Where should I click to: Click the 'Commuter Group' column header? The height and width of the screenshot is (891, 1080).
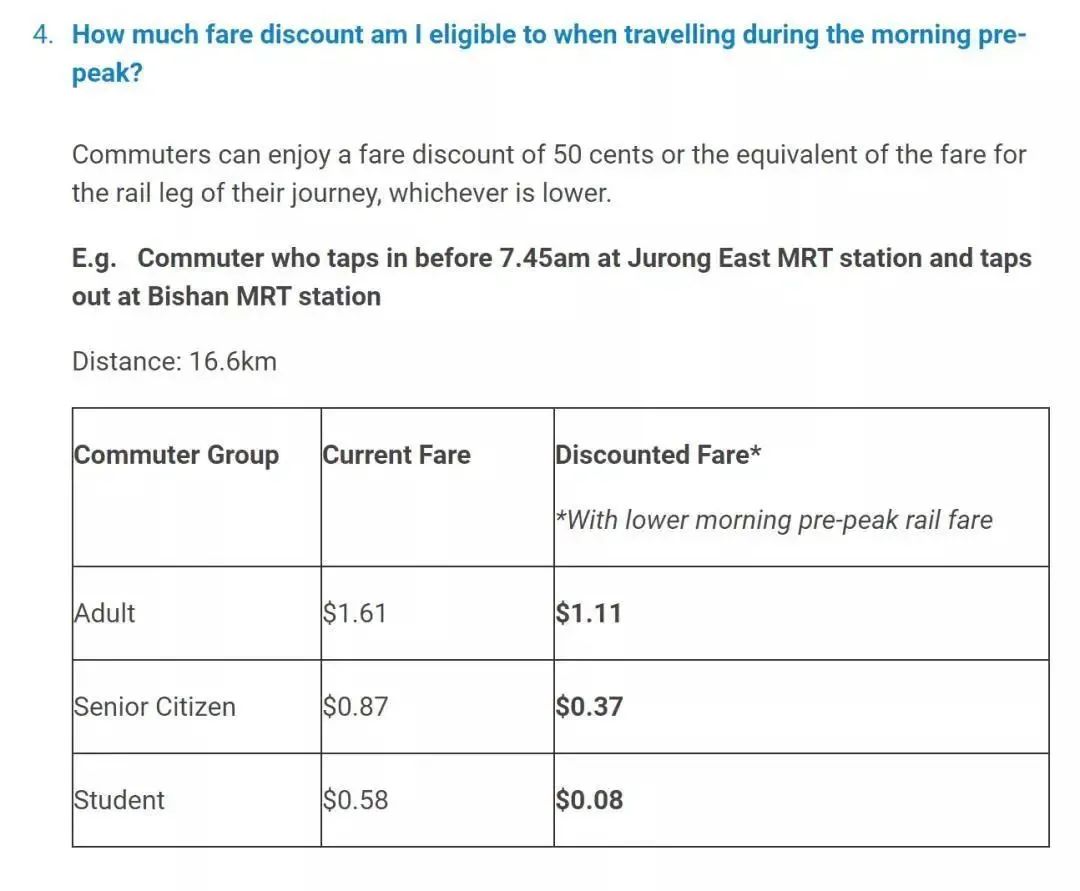(x=176, y=455)
